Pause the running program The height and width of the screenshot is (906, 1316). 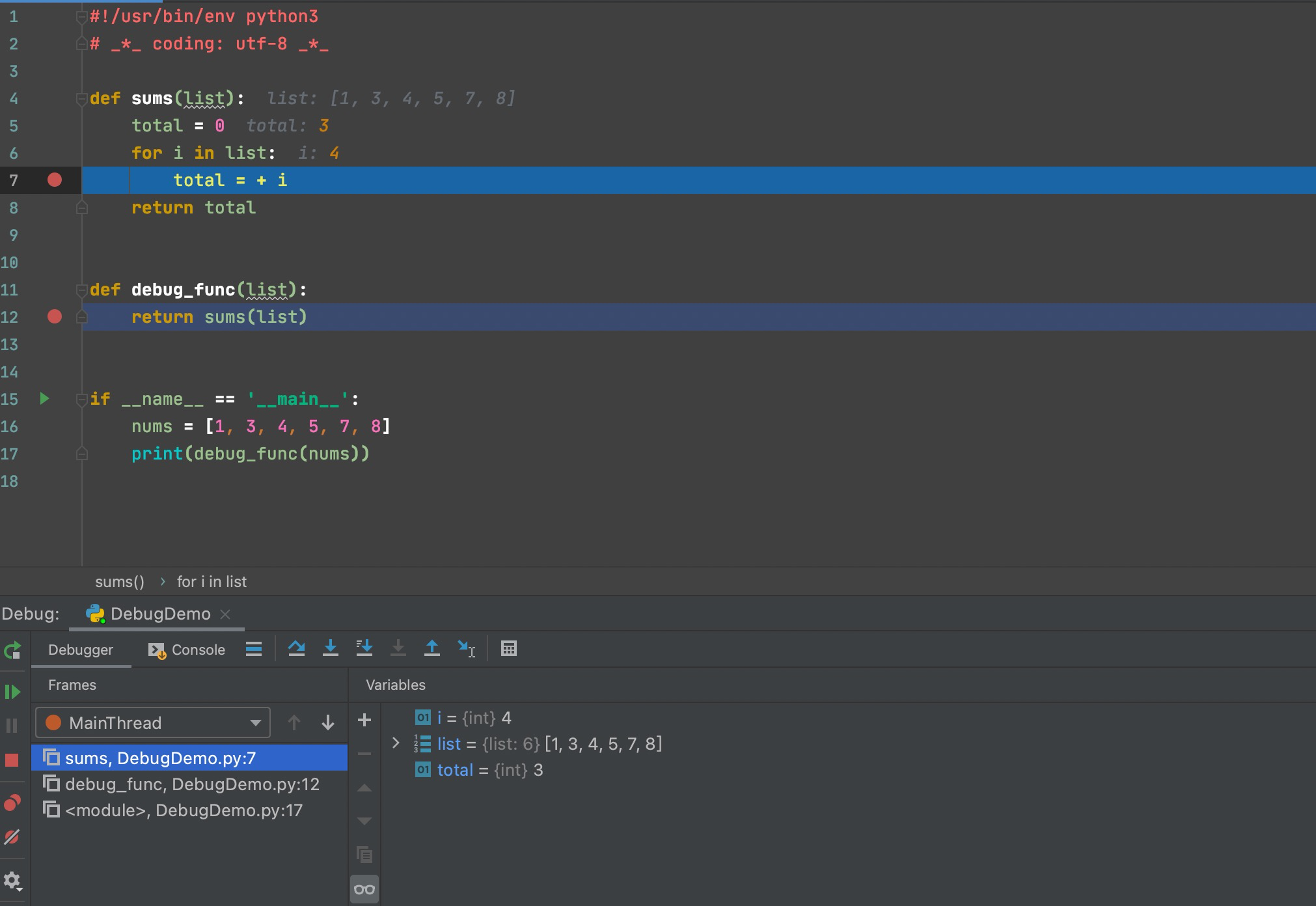pyautogui.click(x=12, y=725)
